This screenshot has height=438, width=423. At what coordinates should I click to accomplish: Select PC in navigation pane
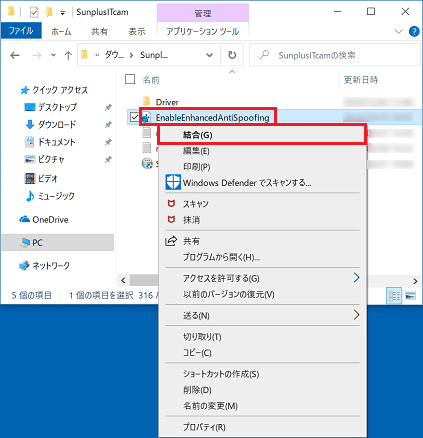pyautogui.click(x=58, y=242)
